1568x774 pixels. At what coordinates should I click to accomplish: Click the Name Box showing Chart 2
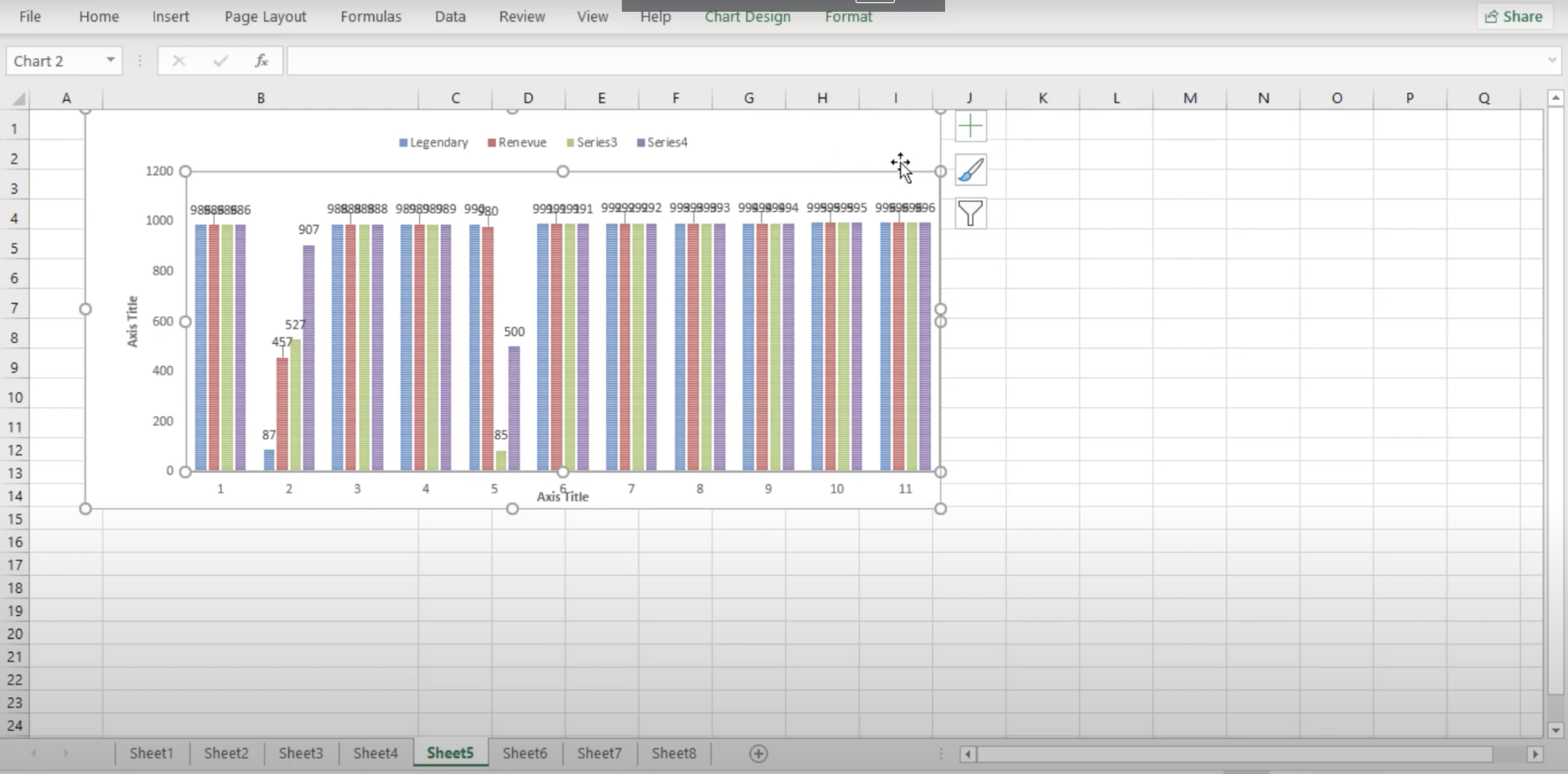(55, 61)
